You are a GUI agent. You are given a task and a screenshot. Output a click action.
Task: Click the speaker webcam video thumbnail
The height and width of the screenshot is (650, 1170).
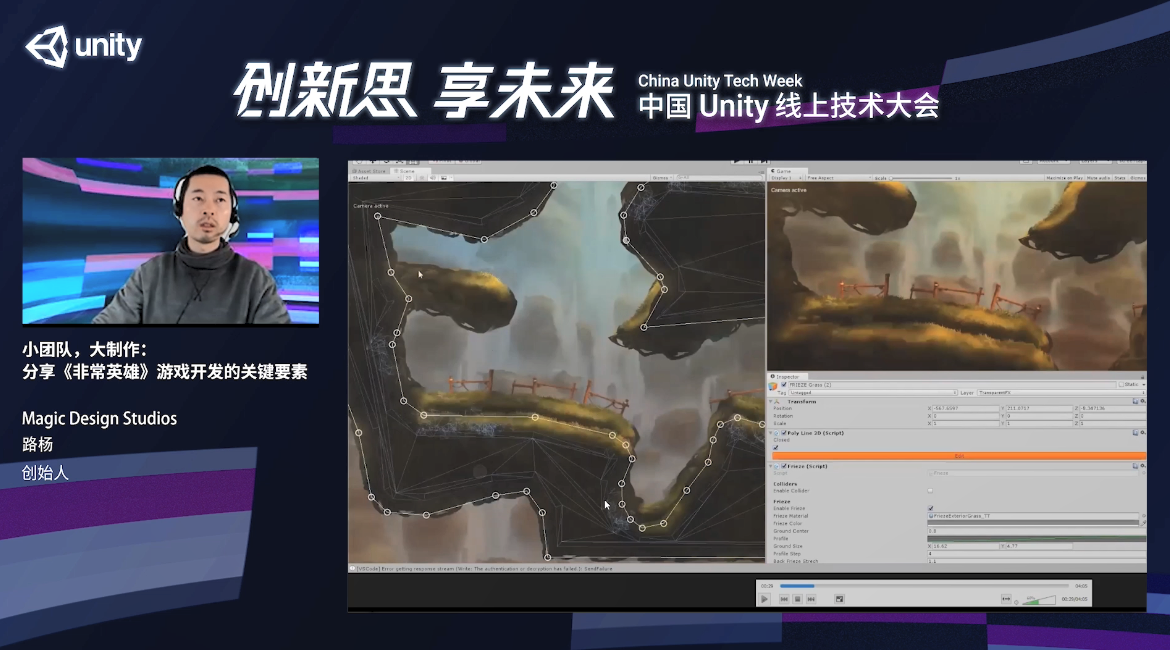(171, 241)
